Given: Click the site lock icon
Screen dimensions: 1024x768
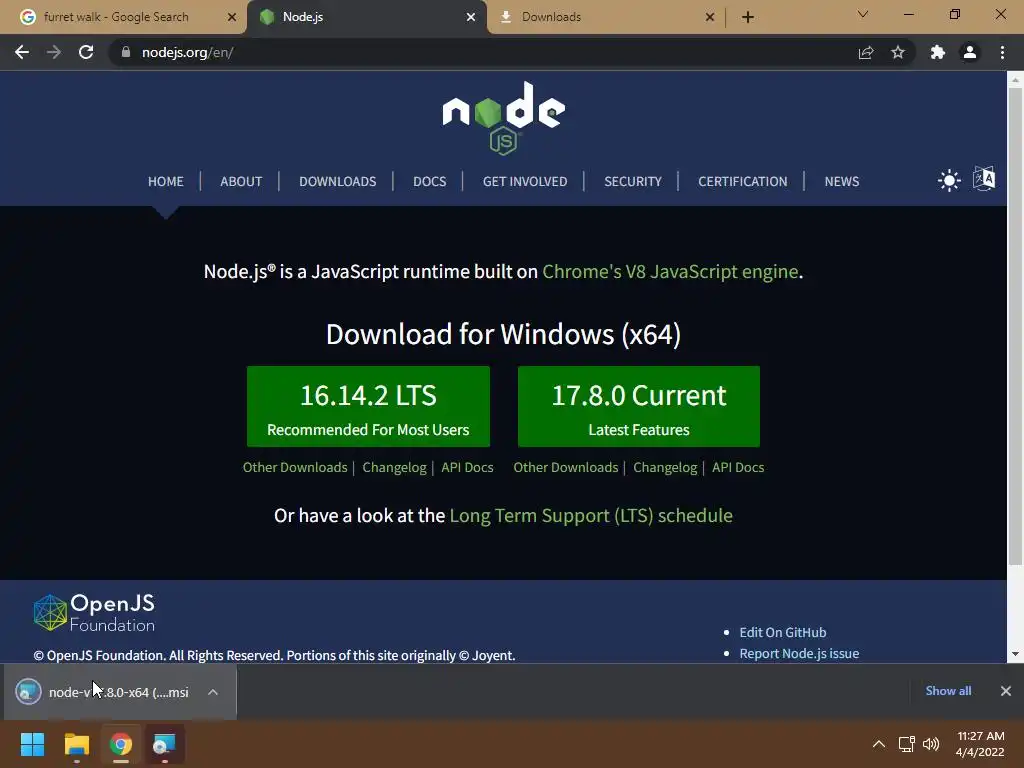Looking at the screenshot, I should click(126, 52).
